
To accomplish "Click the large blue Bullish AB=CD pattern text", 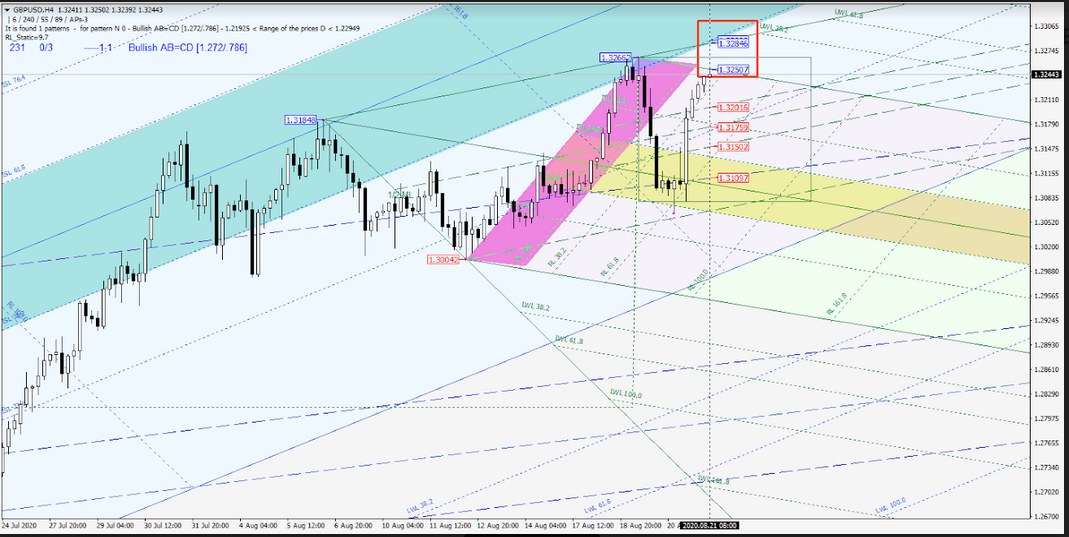I will tap(194, 47).
